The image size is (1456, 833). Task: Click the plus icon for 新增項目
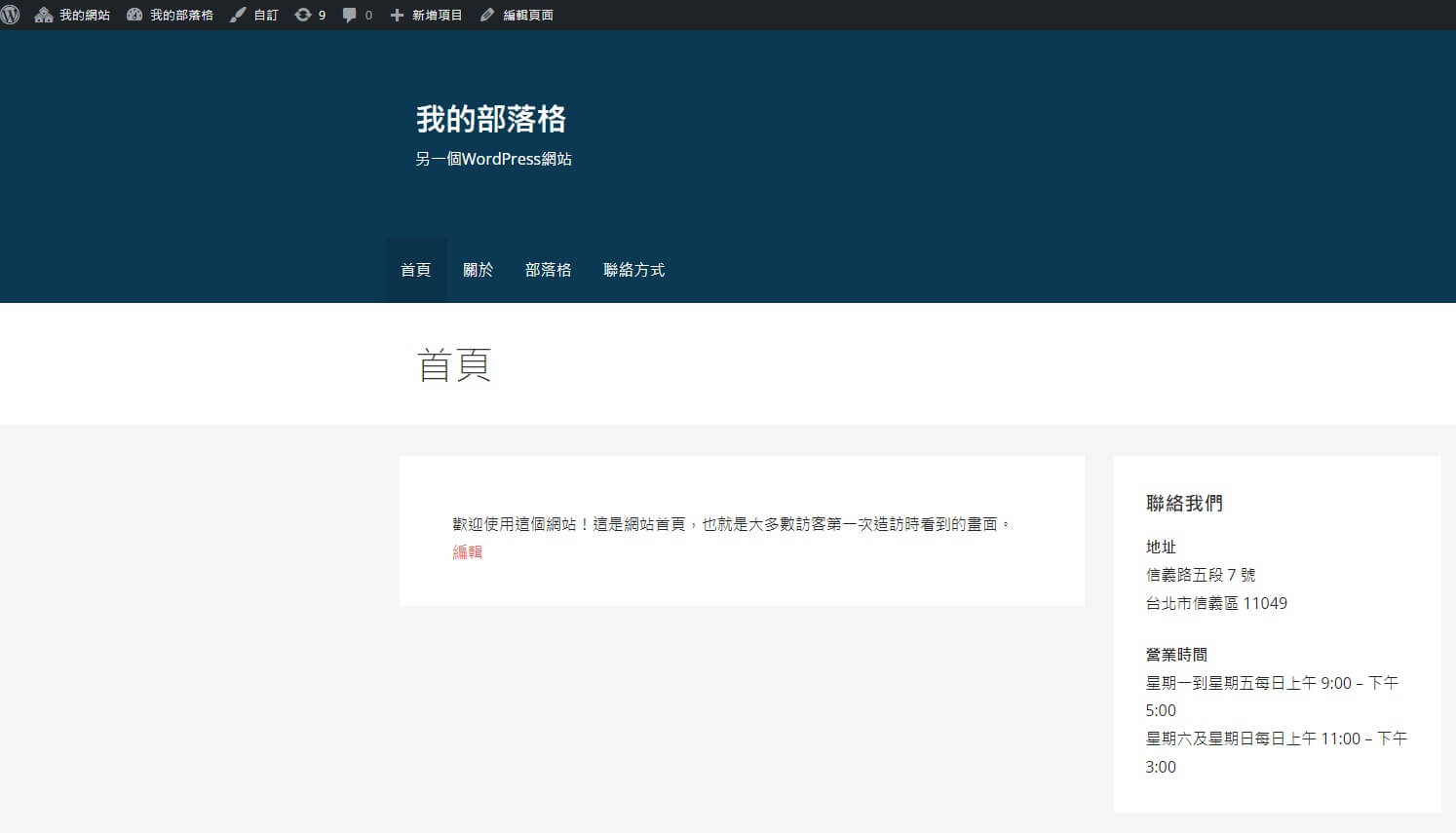click(397, 15)
